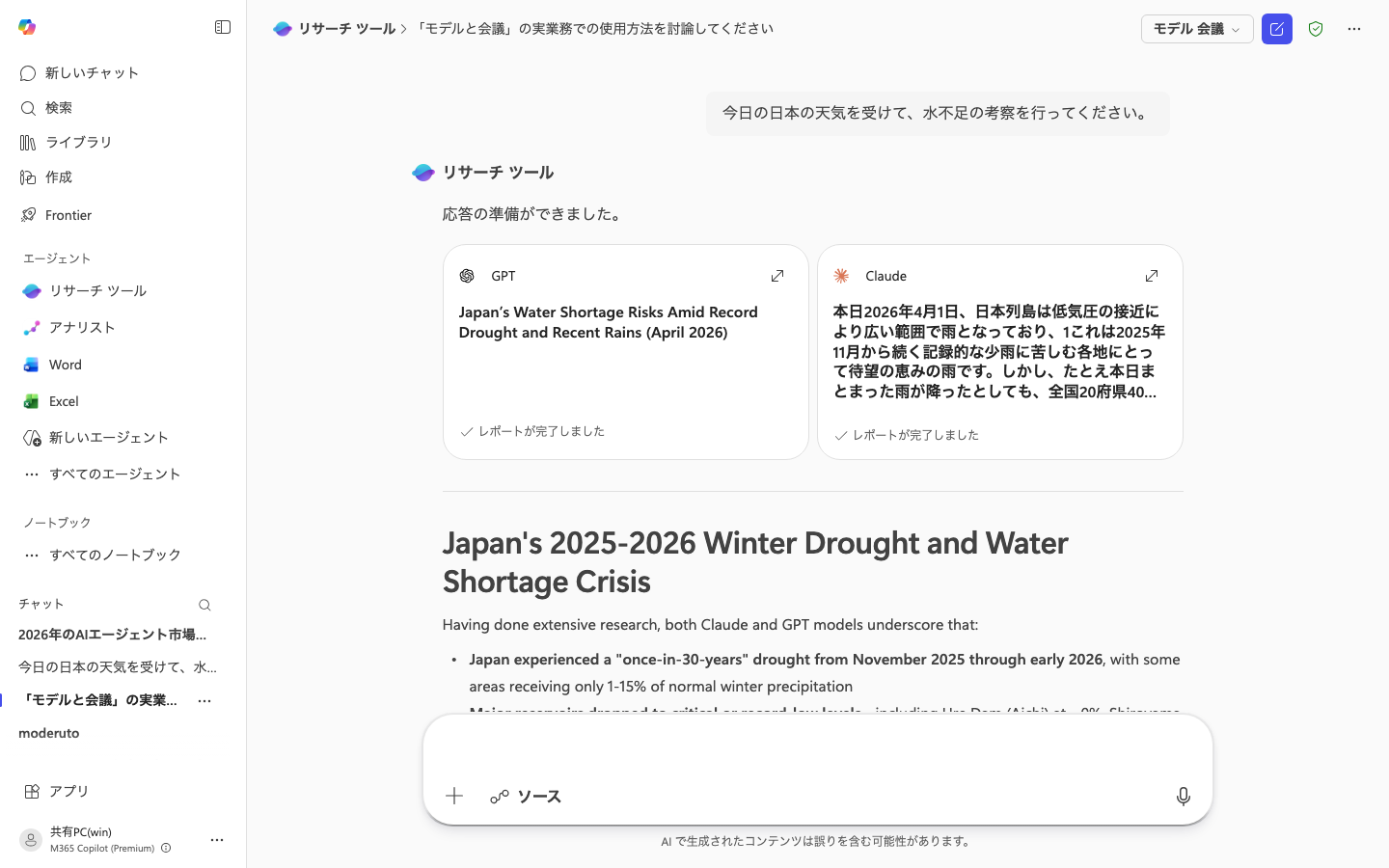
Task: Open the Word agent
Action: [65, 365]
